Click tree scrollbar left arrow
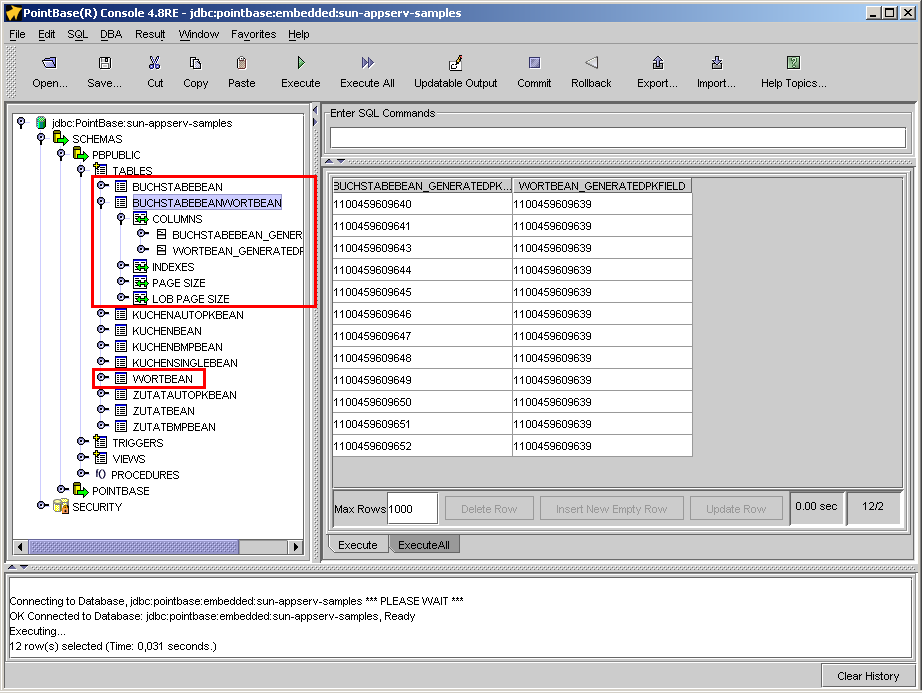Image resolution: width=922 pixels, height=693 pixels. click(21, 547)
